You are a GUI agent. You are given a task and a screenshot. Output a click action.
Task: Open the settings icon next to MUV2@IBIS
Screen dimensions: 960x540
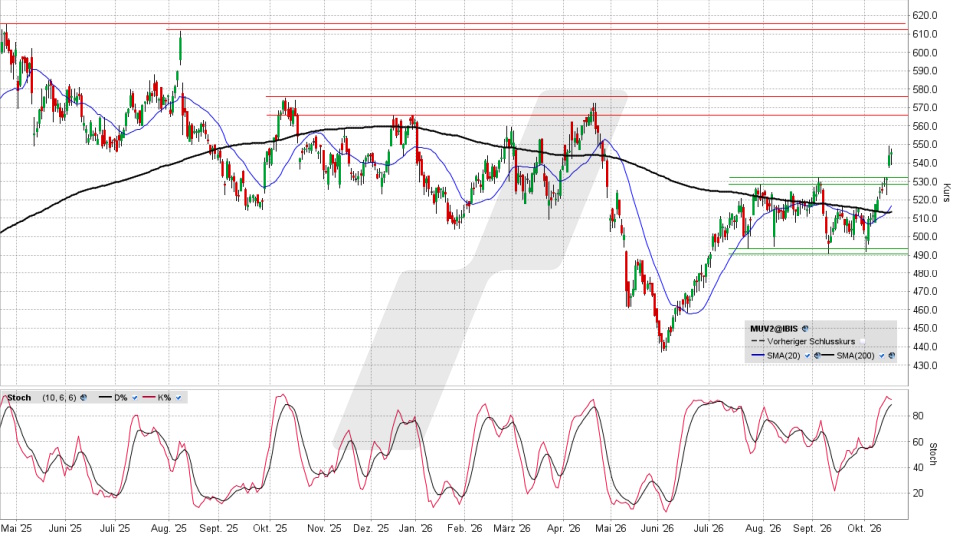coord(805,329)
